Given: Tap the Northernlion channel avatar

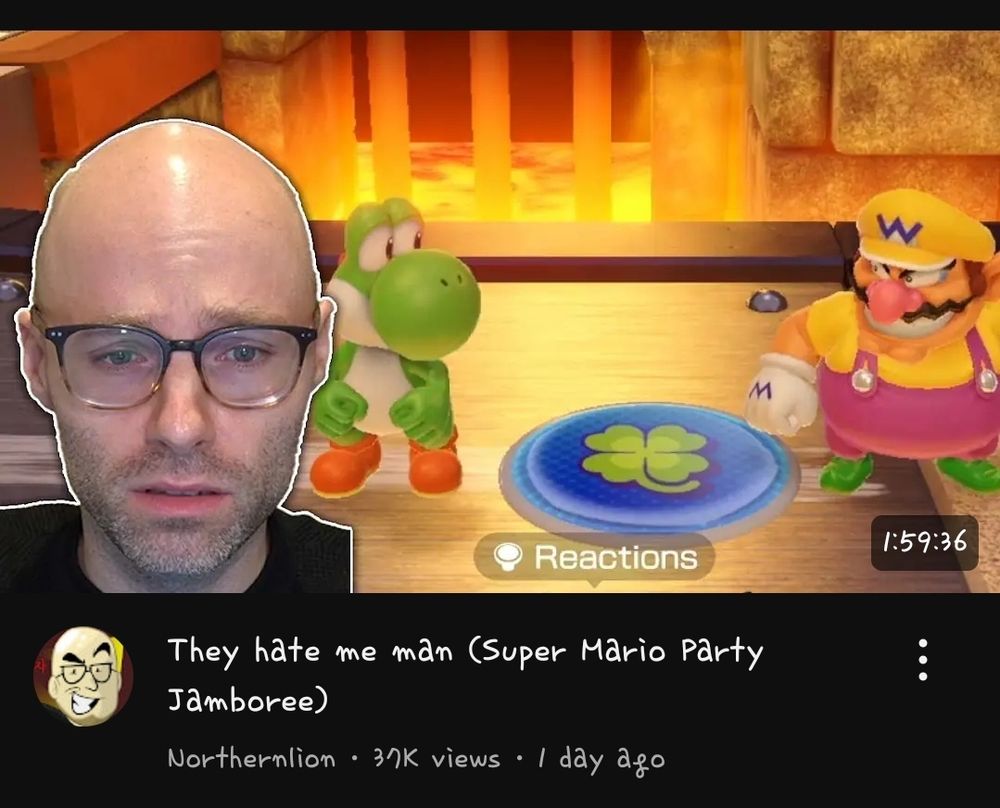Looking at the screenshot, I should [x=84, y=676].
